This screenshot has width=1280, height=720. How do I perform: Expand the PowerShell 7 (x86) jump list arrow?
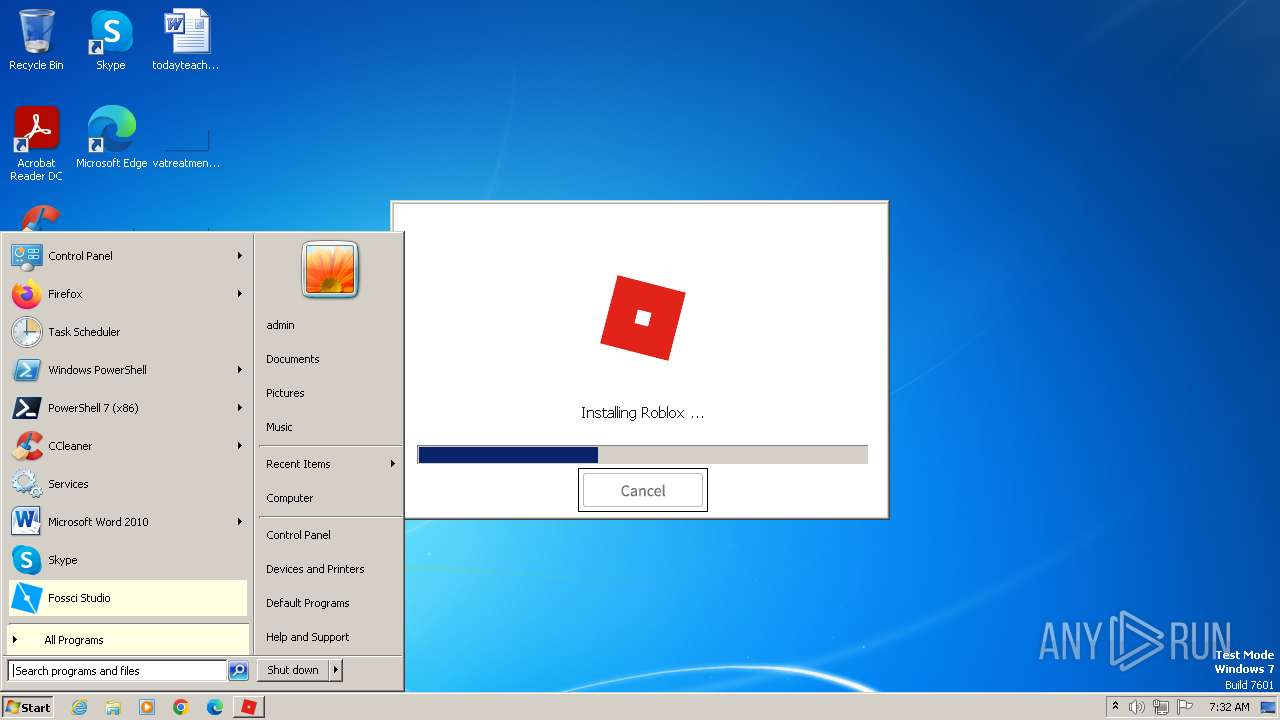[x=240, y=408]
